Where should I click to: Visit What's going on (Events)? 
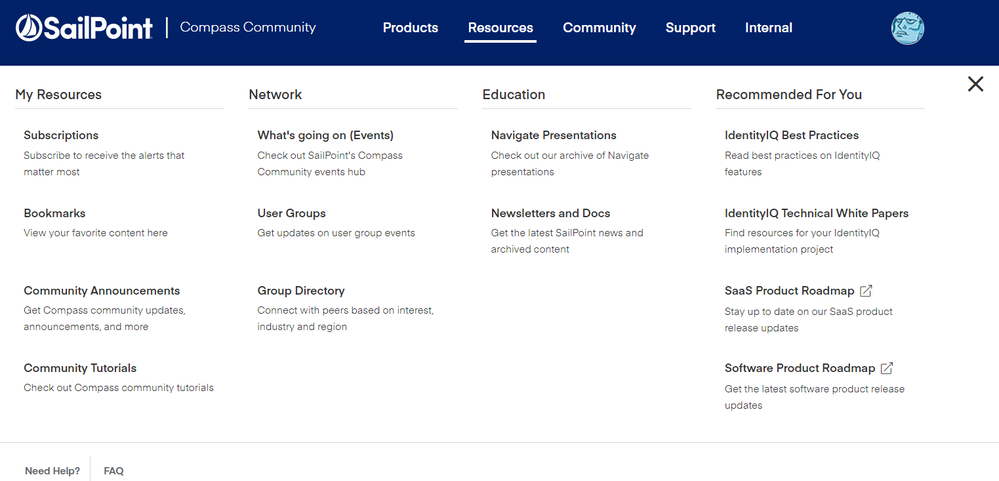point(325,135)
